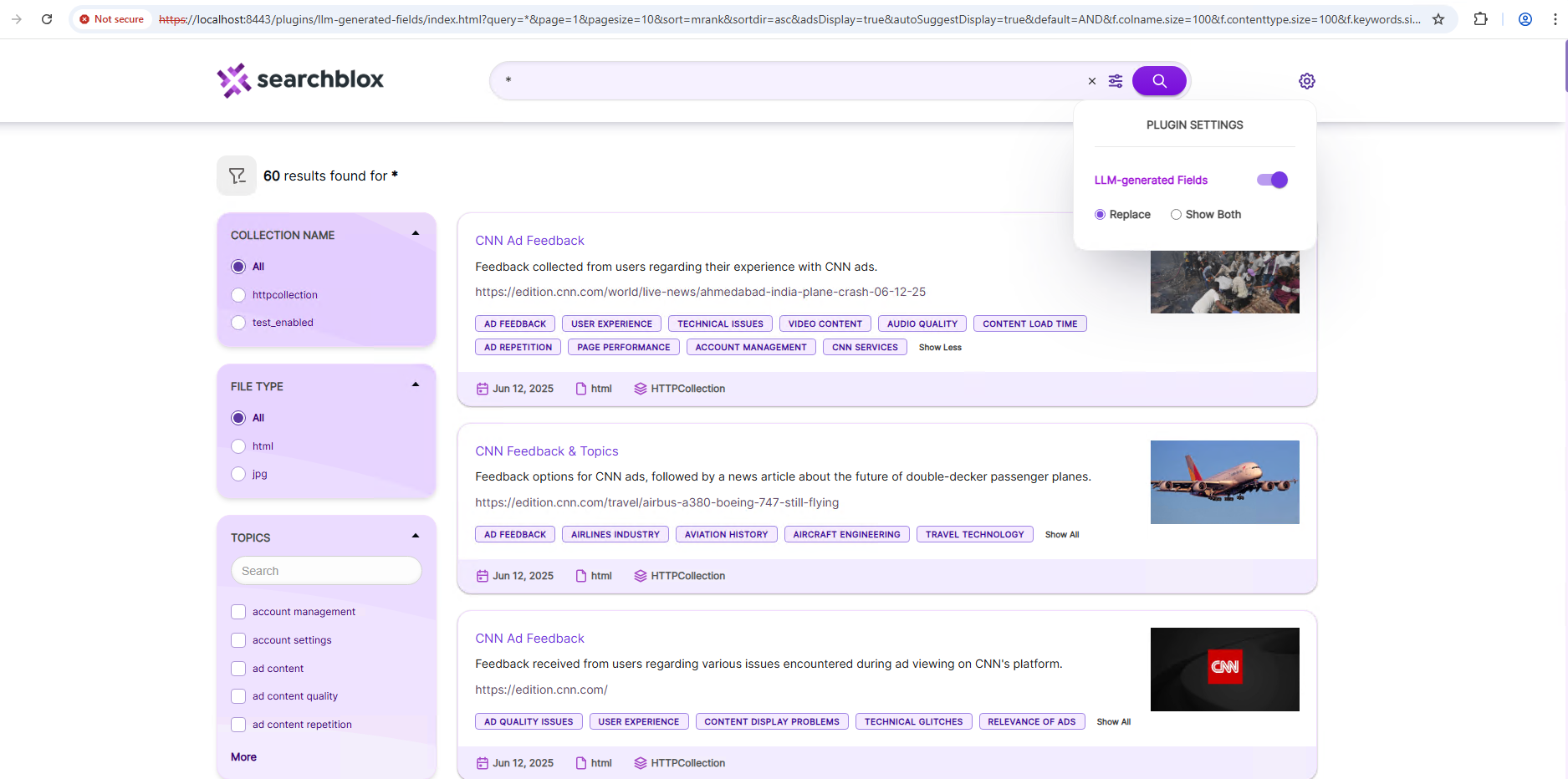Viewport: 1568px width, 779px height.
Task: Bookmark this page with star icon
Action: tap(1438, 18)
